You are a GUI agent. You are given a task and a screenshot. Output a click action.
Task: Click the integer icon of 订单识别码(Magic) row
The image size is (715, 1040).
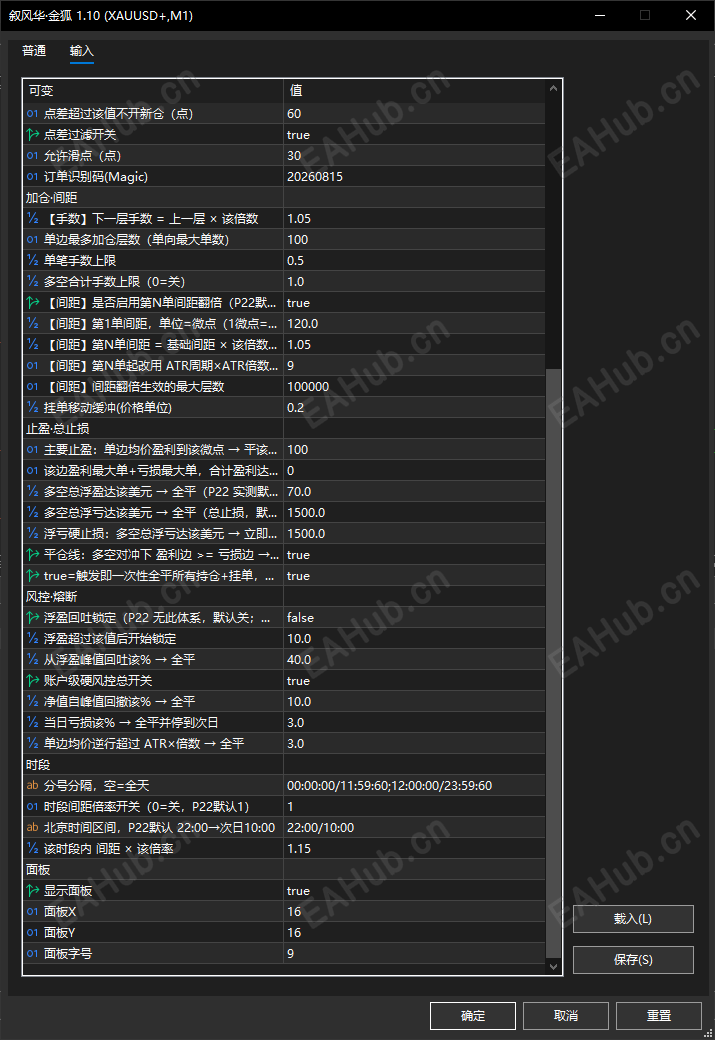pyautogui.click(x=32, y=176)
